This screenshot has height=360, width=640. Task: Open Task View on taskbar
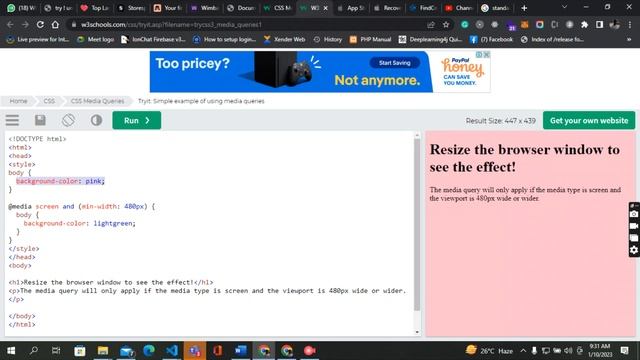[x=56, y=351]
